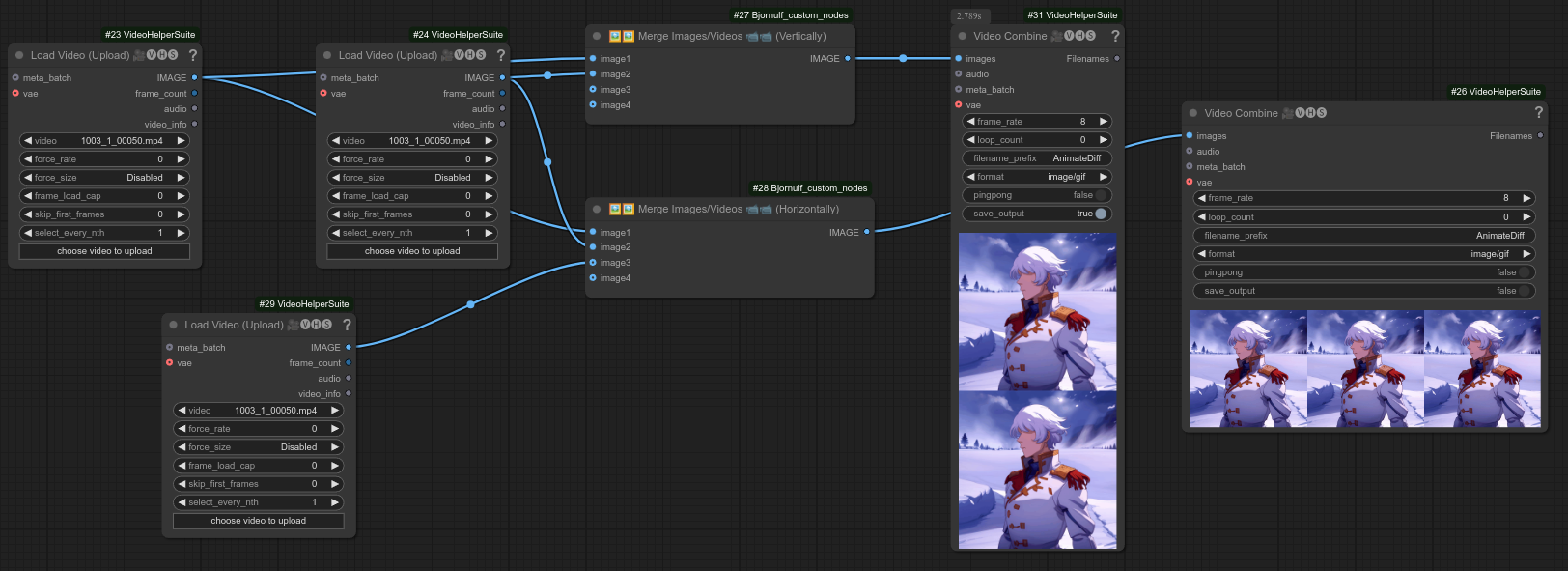This screenshot has height=571, width=1568.
Task: Increase frame_rate with right arrow in node #31
Action: (x=1103, y=122)
